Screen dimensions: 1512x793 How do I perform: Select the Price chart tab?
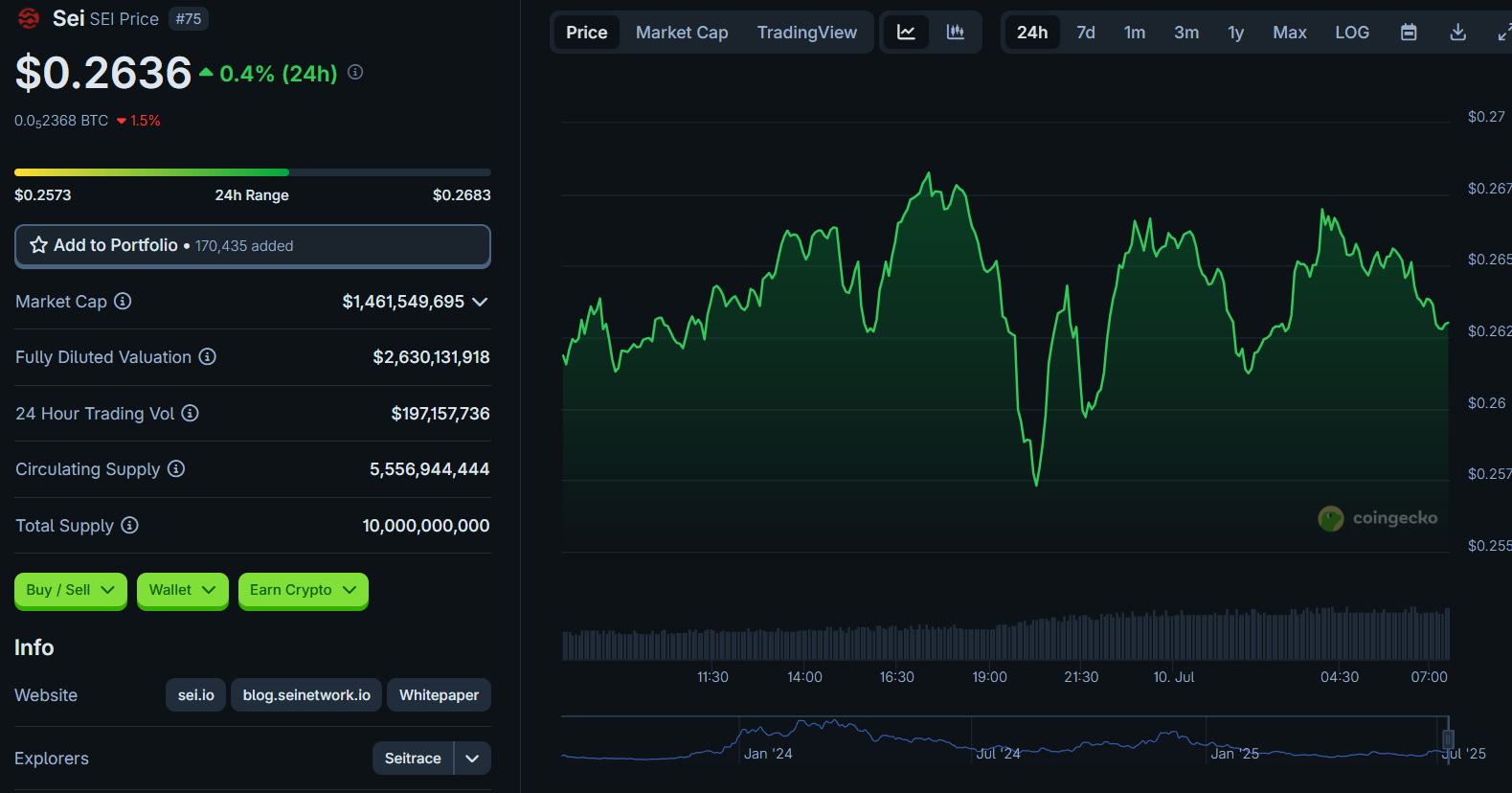[x=586, y=33]
